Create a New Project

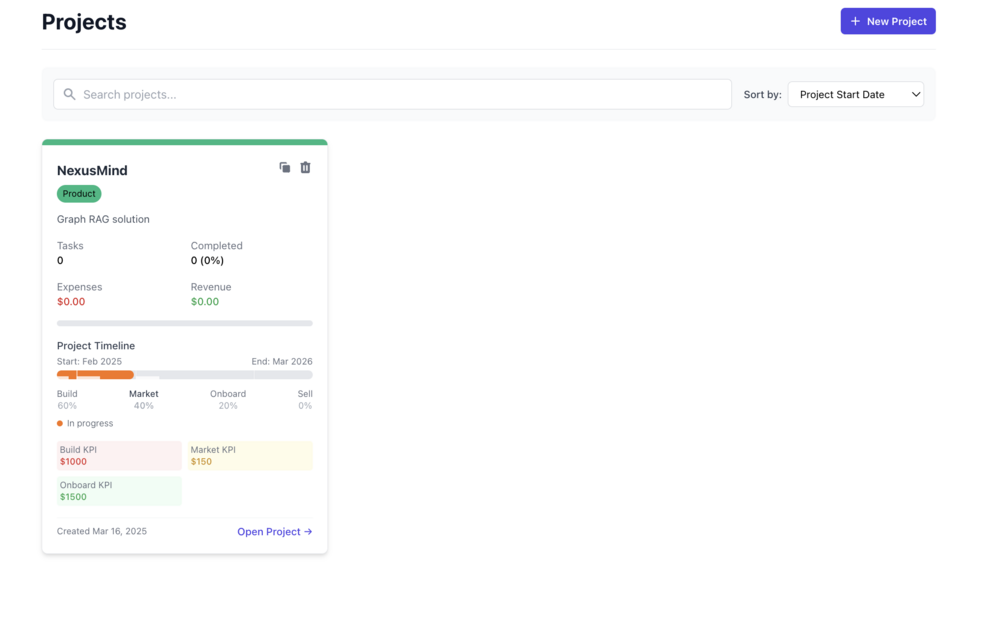click(x=888, y=21)
